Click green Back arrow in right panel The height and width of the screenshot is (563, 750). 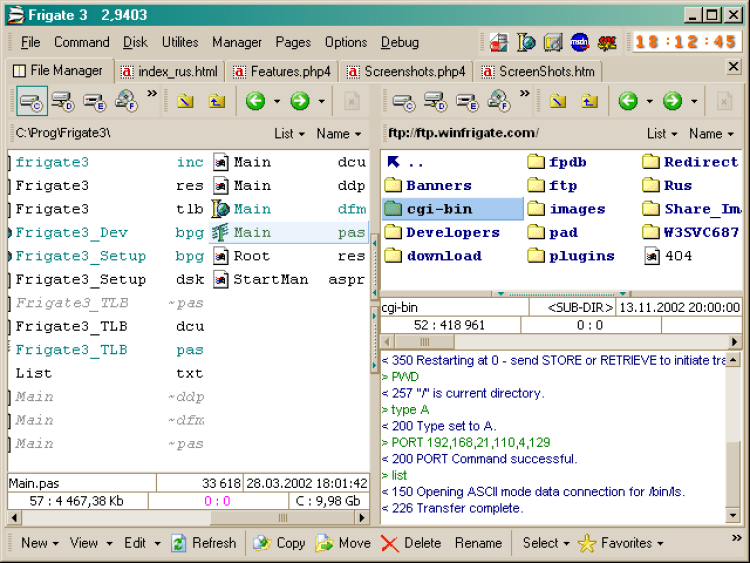tap(628, 101)
